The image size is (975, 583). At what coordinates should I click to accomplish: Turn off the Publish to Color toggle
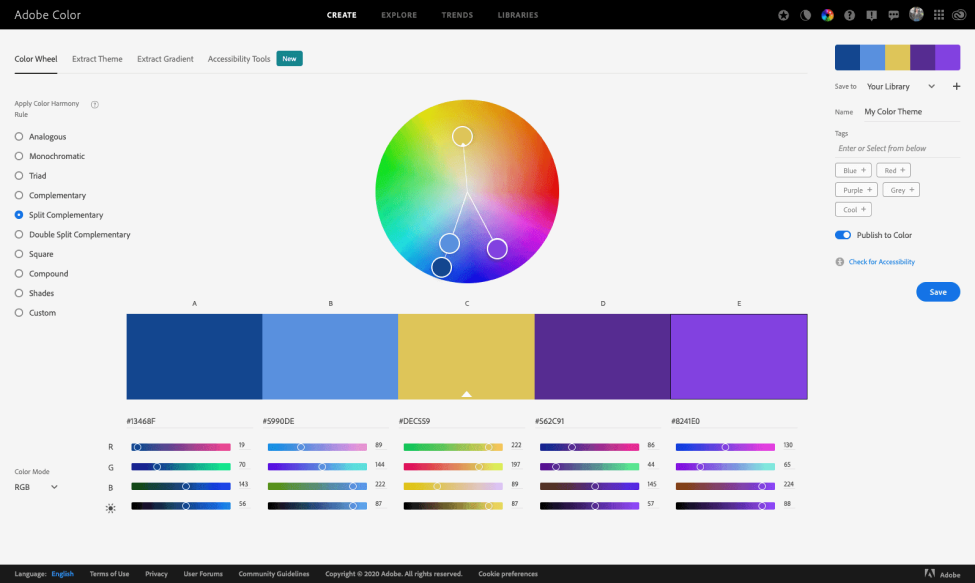(x=843, y=235)
